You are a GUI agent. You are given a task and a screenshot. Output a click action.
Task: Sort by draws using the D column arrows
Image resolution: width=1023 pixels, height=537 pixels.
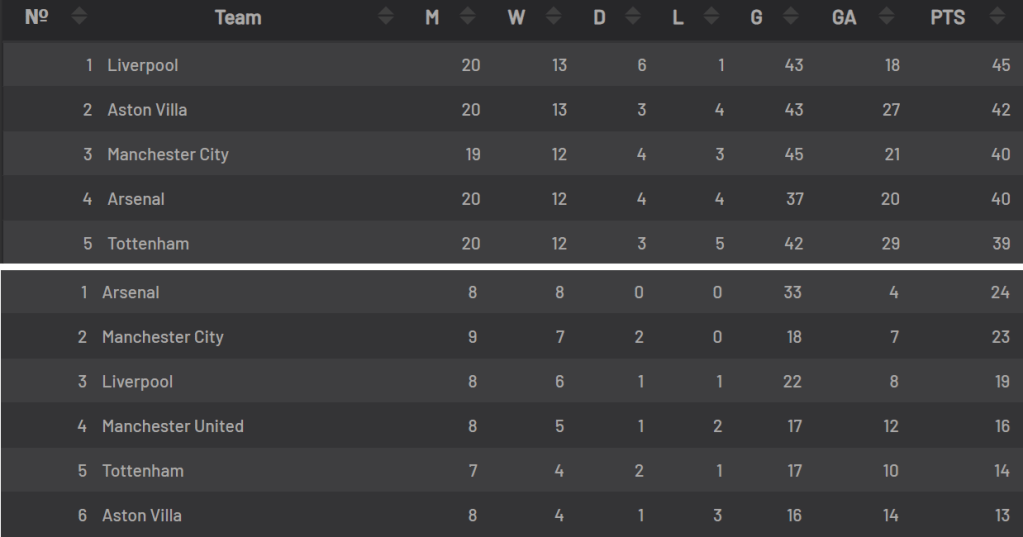pos(632,17)
